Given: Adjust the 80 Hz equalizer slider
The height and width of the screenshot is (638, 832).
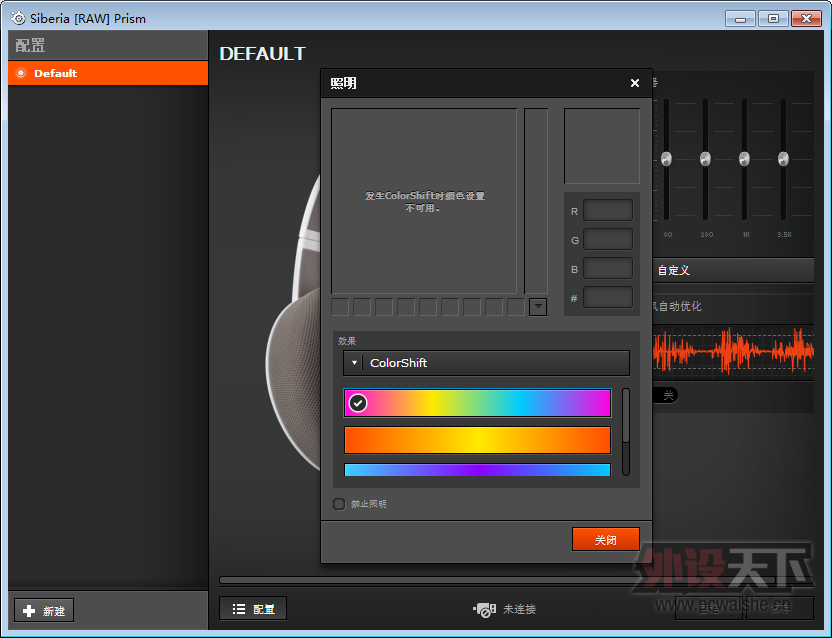Looking at the screenshot, I should [x=666, y=159].
